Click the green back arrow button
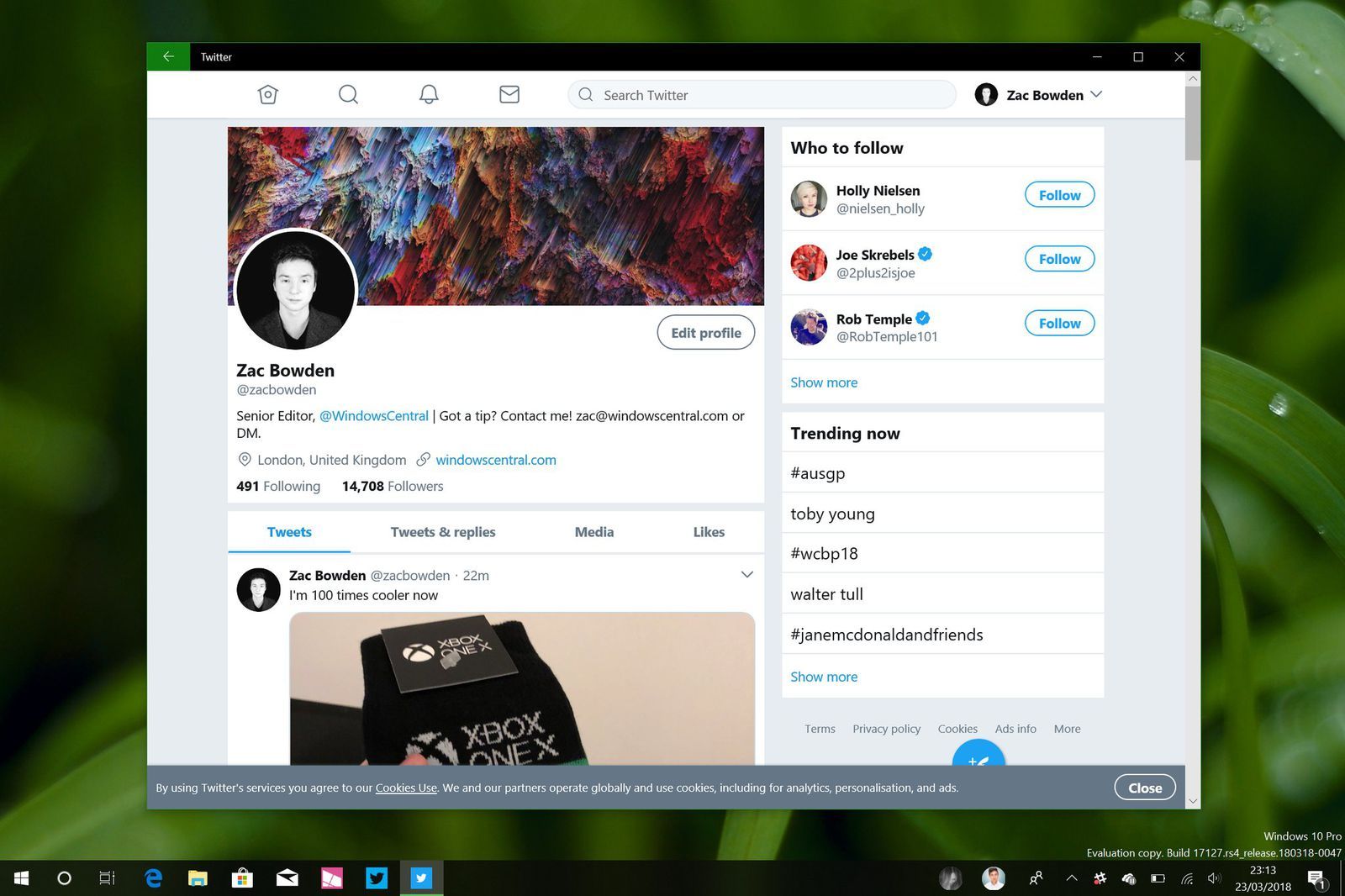This screenshot has height=896, width=1345. click(168, 56)
